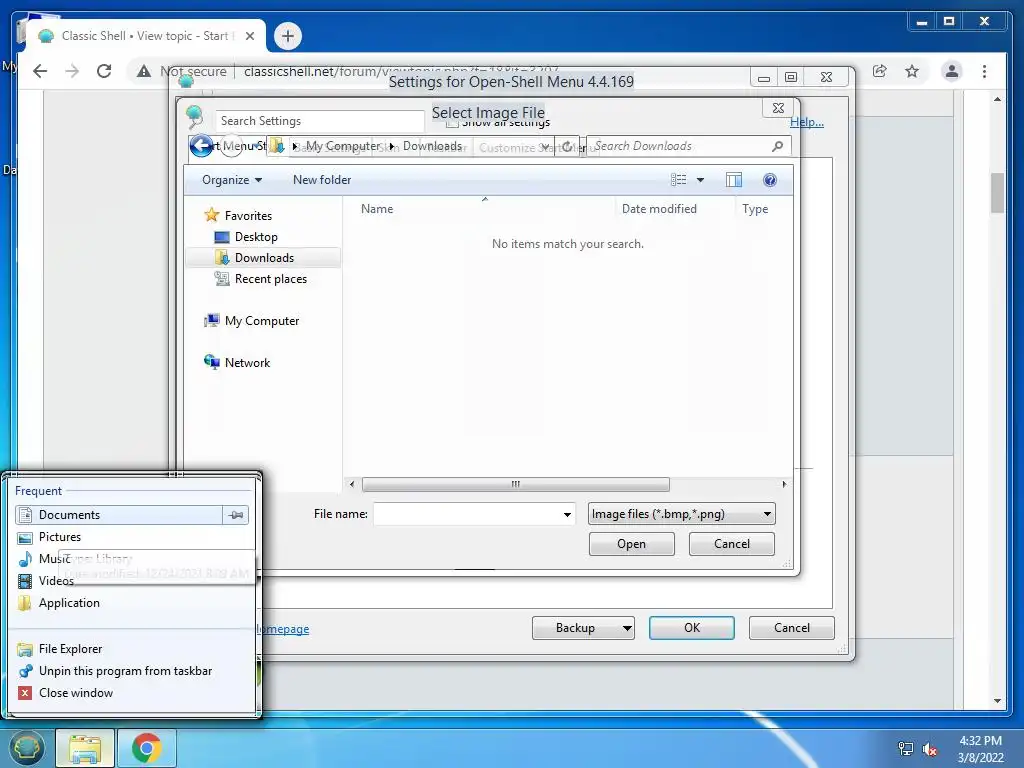Image resolution: width=1024 pixels, height=768 pixels.
Task: Click the Search Settings box
Action: (x=319, y=121)
